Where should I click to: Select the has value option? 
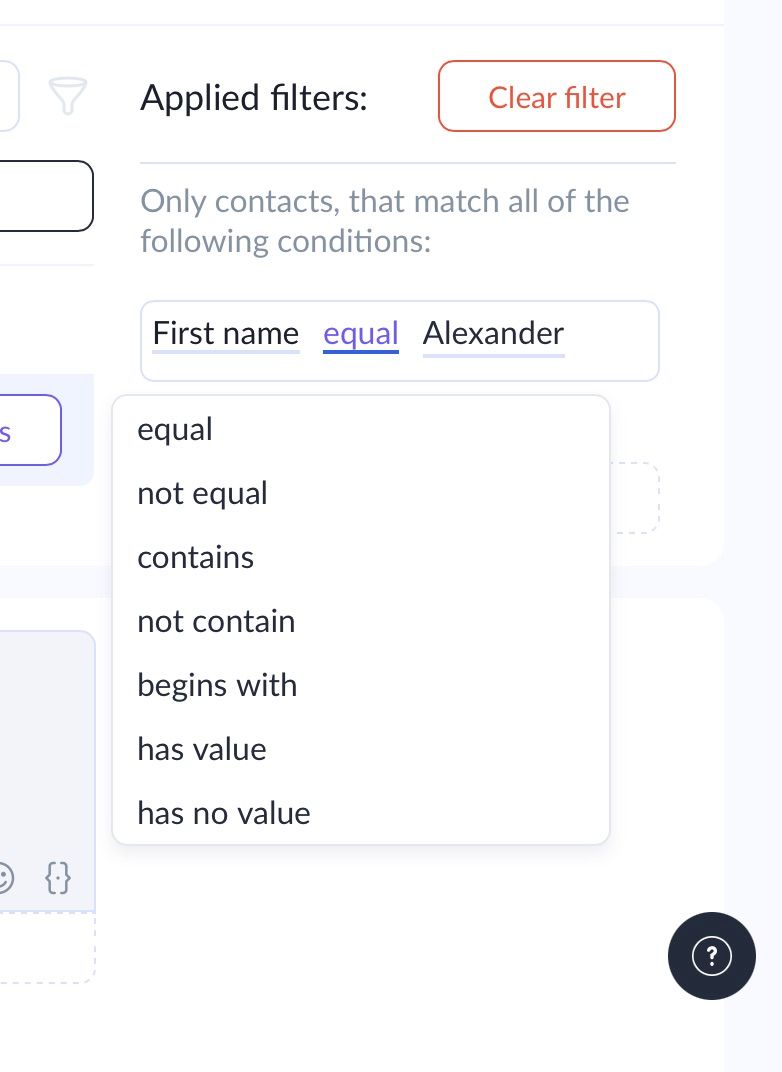pos(202,750)
